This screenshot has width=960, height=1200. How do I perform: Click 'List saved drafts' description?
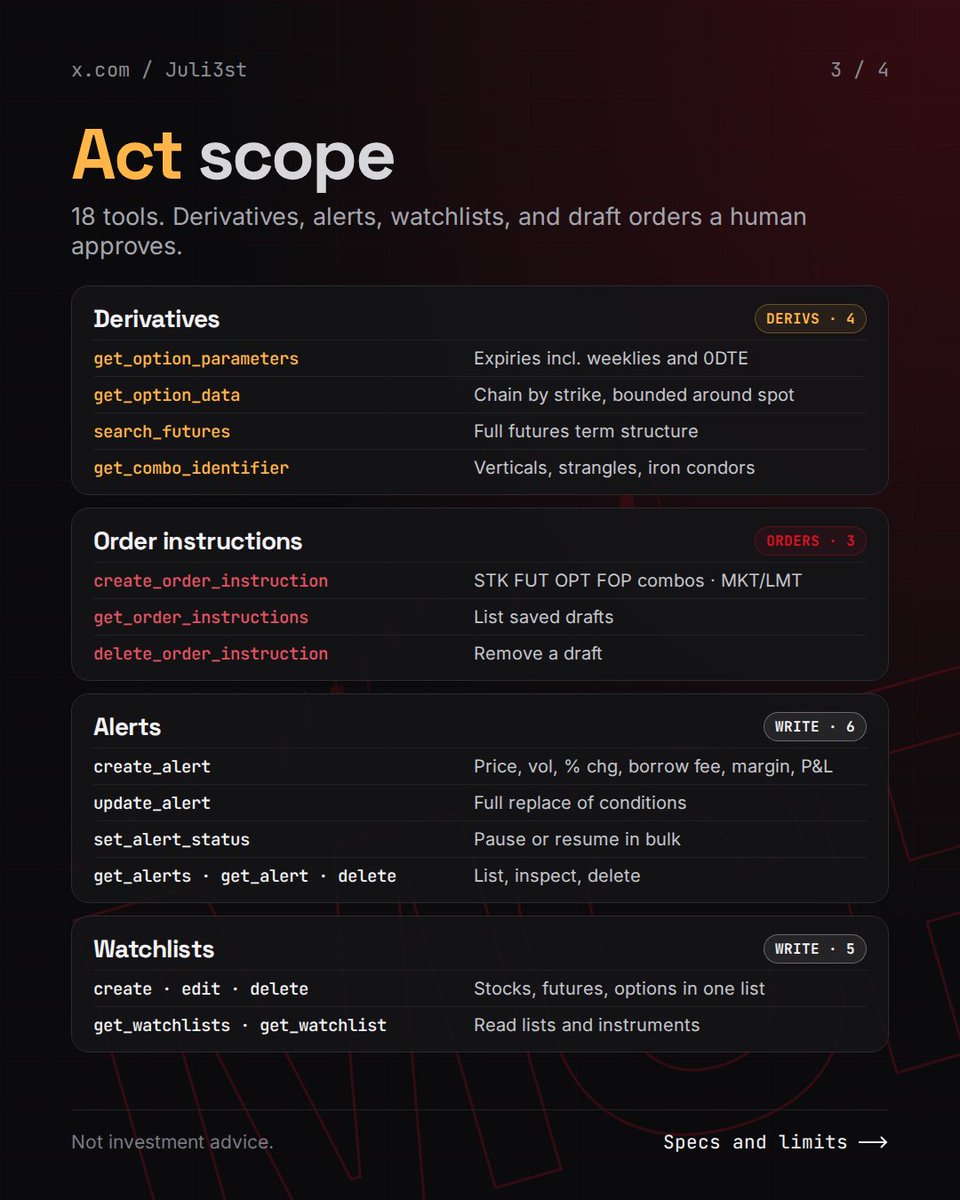pos(544,617)
